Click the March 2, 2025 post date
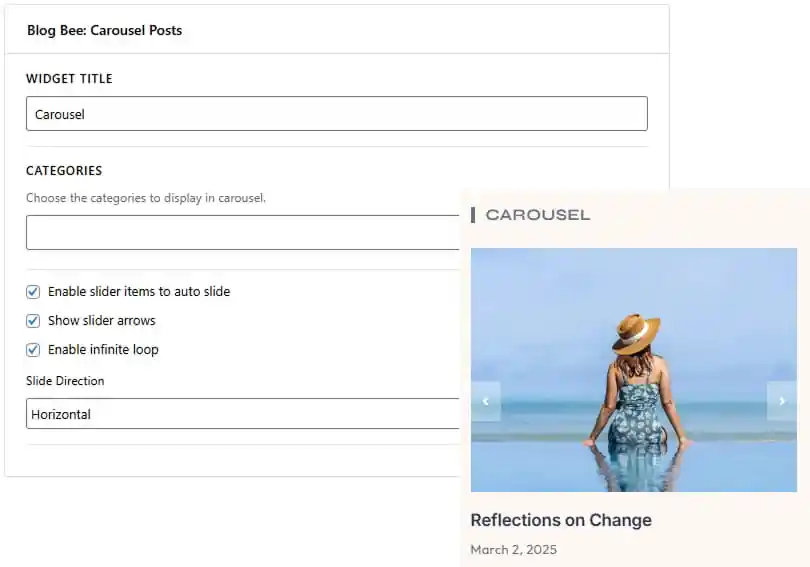 513,549
